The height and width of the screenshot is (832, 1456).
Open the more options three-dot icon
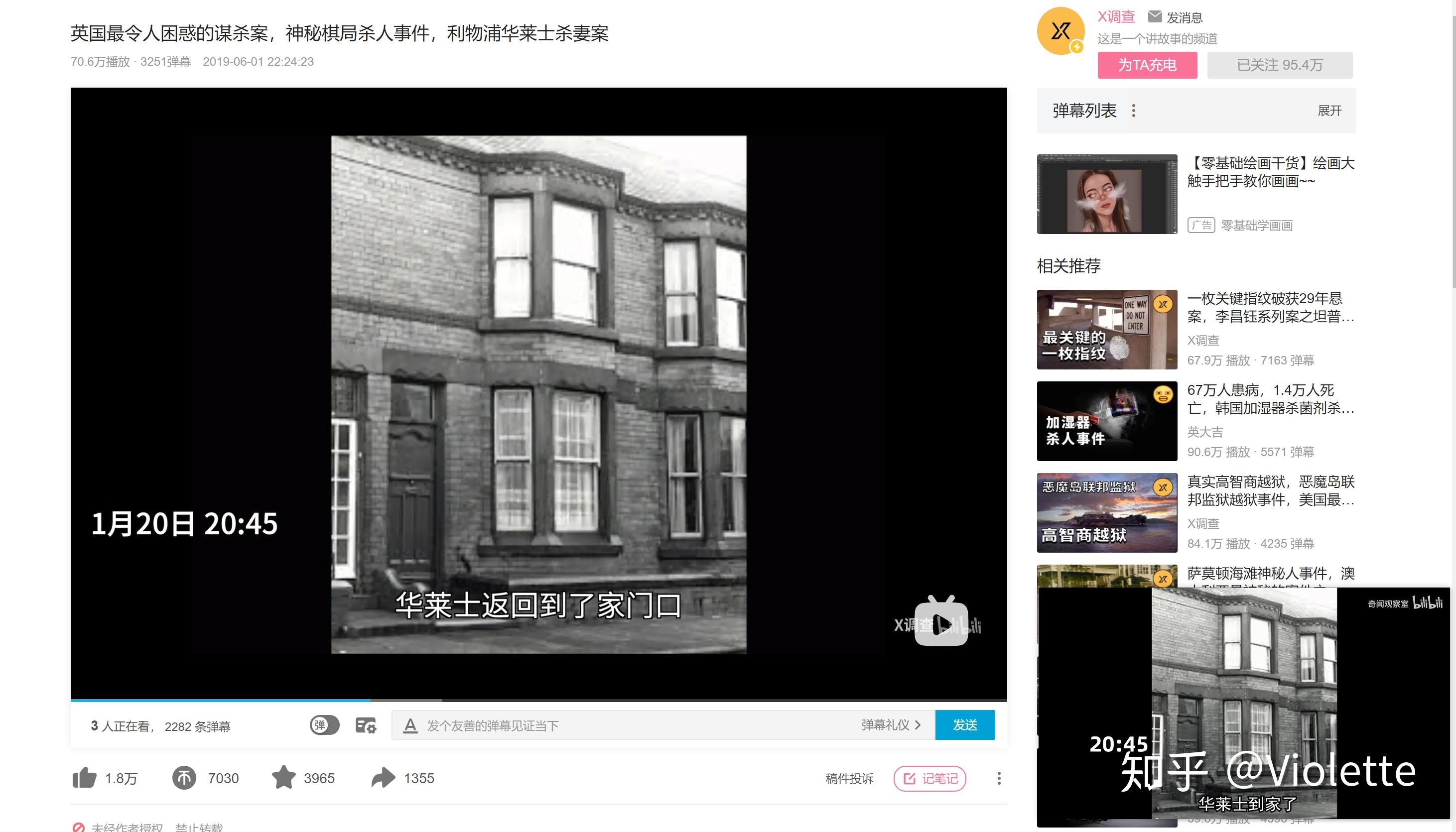tap(999, 778)
